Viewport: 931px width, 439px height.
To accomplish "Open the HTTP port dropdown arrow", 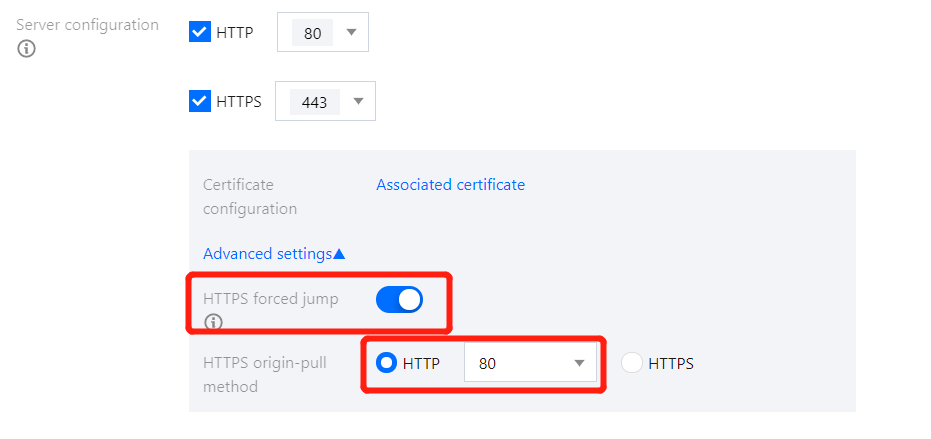I will tap(351, 32).
